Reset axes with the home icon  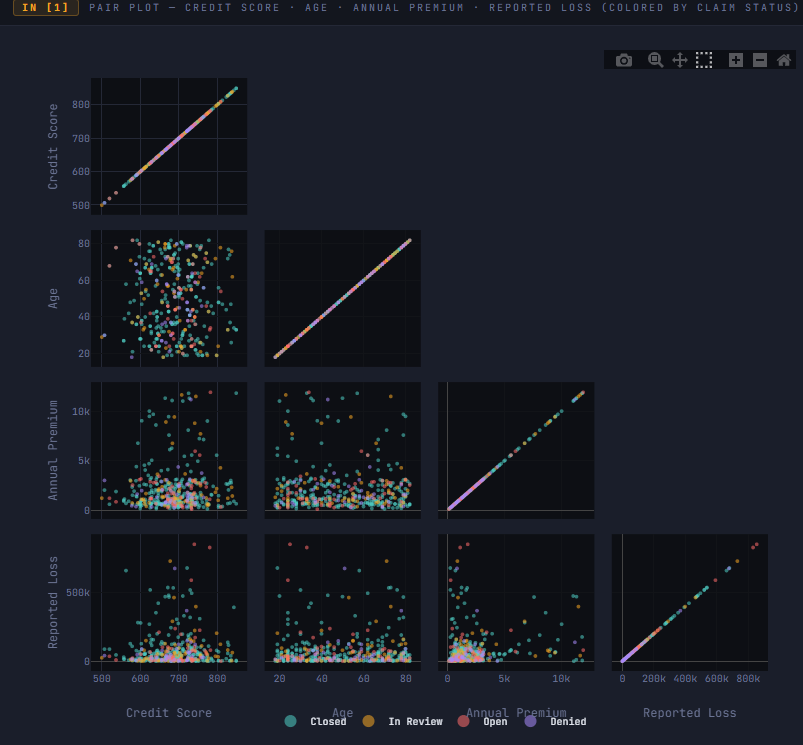click(x=784, y=60)
